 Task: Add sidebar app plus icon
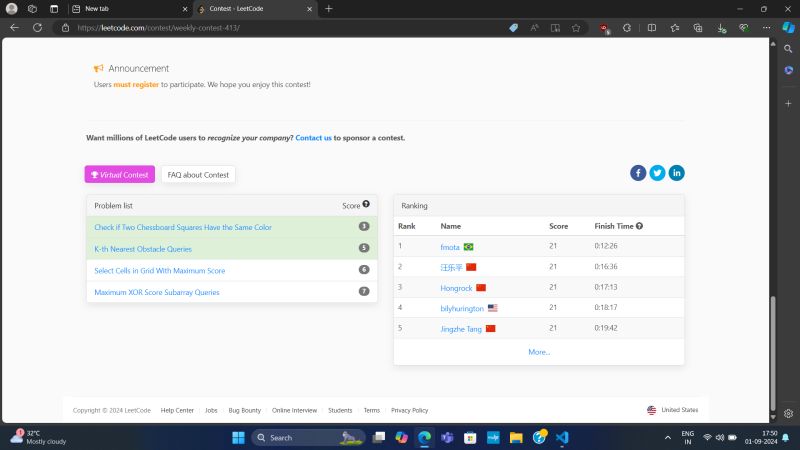point(788,103)
